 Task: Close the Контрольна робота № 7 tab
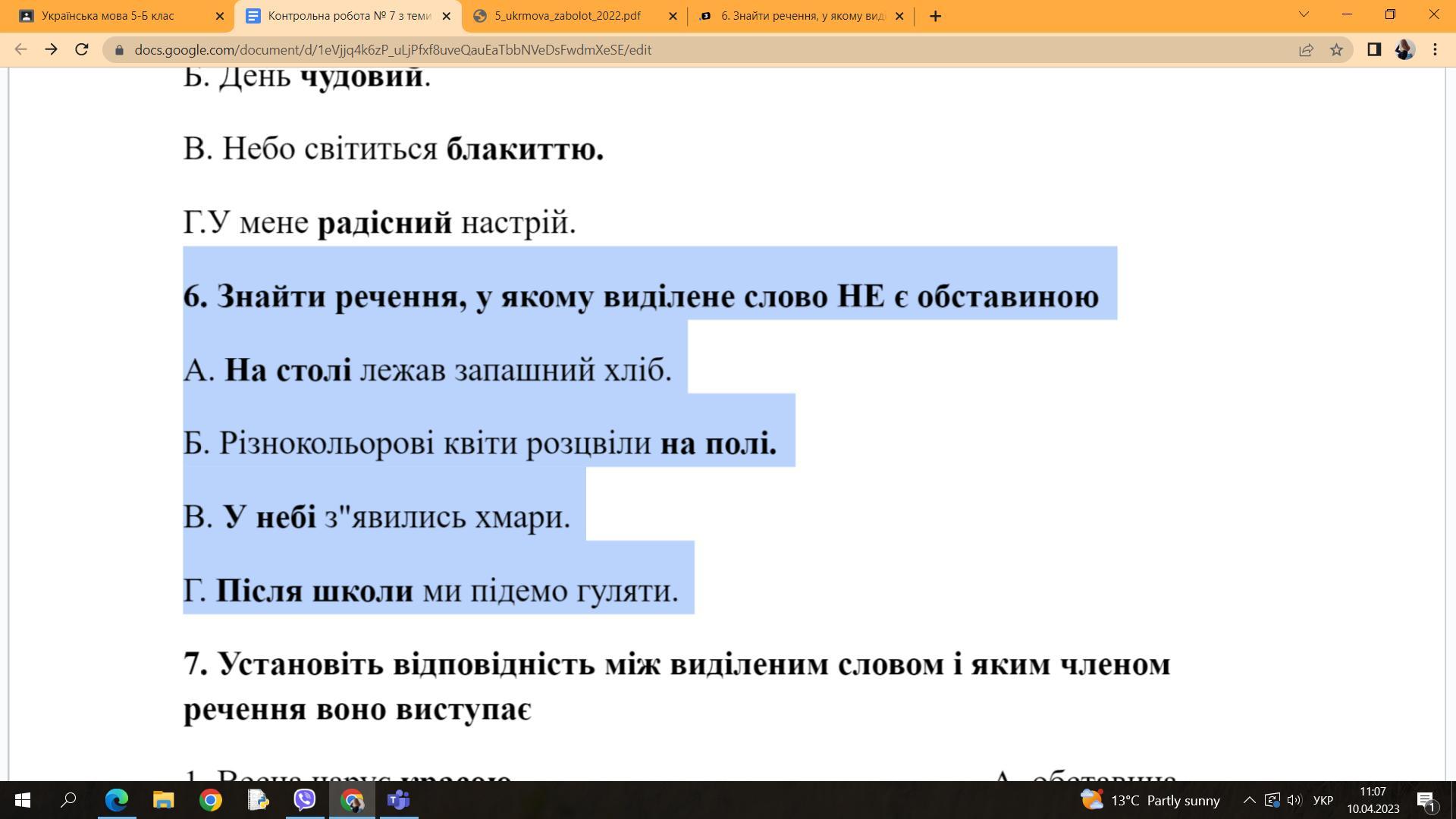tap(446, 16)
